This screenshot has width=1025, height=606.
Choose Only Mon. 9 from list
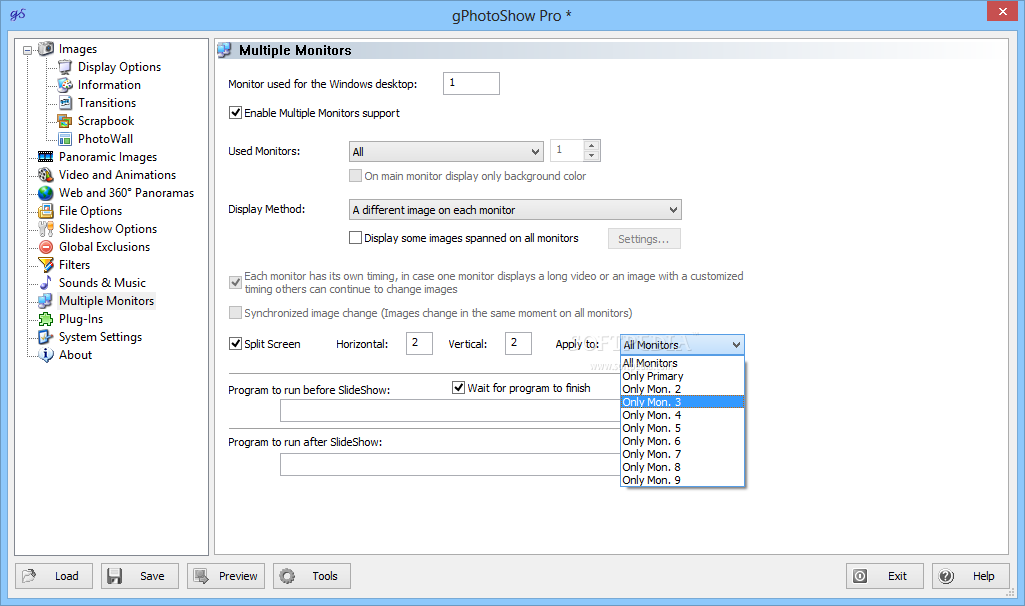tap(682, 480)
